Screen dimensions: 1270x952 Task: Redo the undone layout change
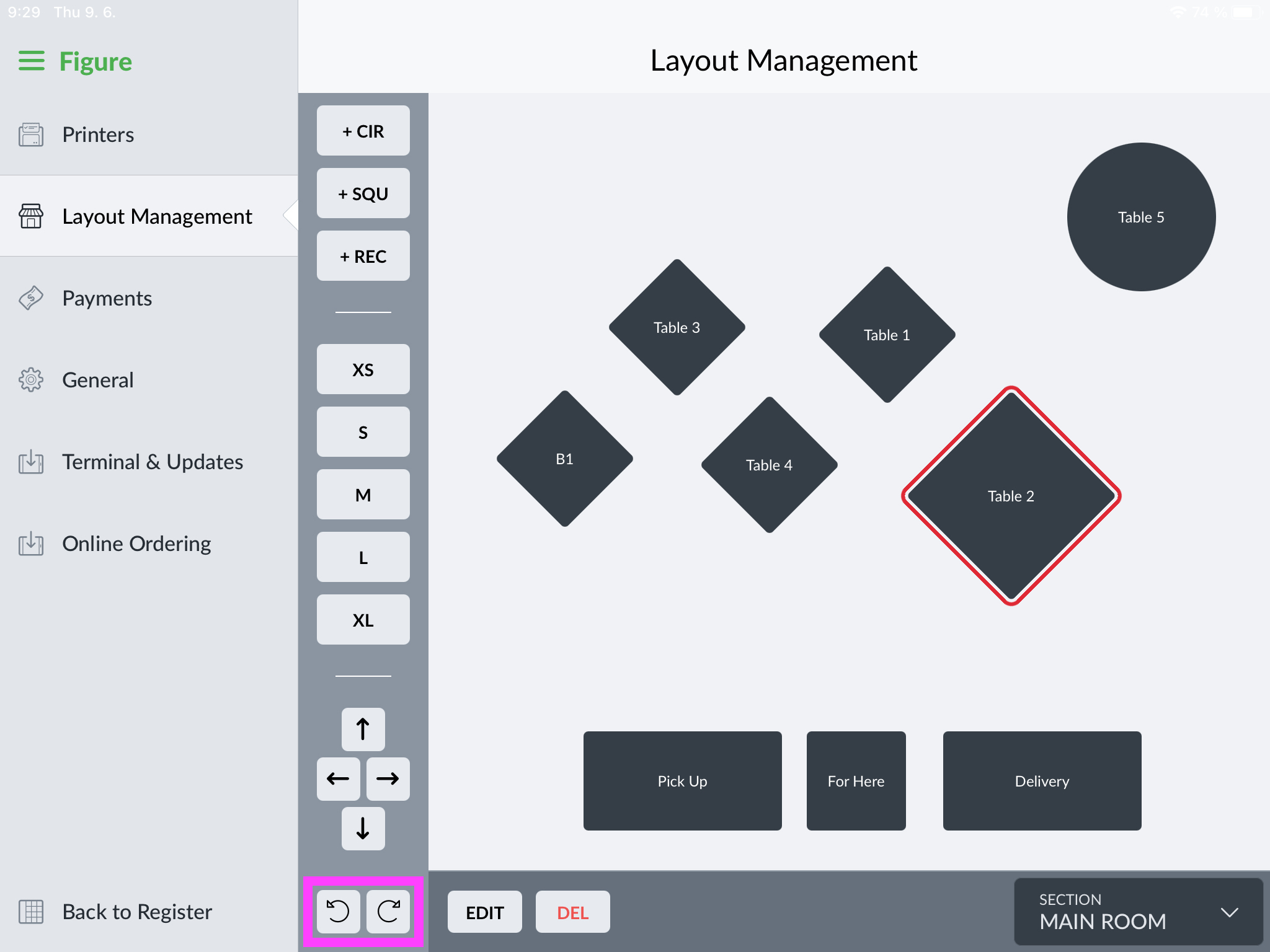click(388, 911)
